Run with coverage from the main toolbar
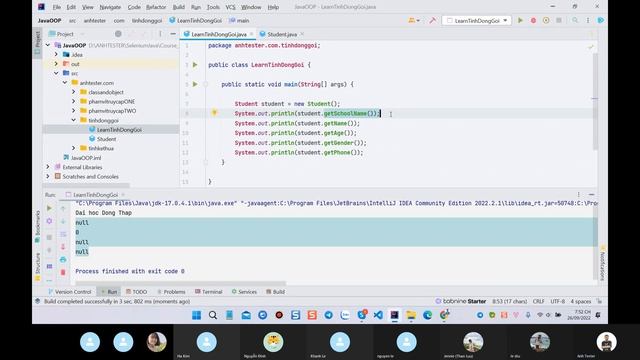 [546, 20]
